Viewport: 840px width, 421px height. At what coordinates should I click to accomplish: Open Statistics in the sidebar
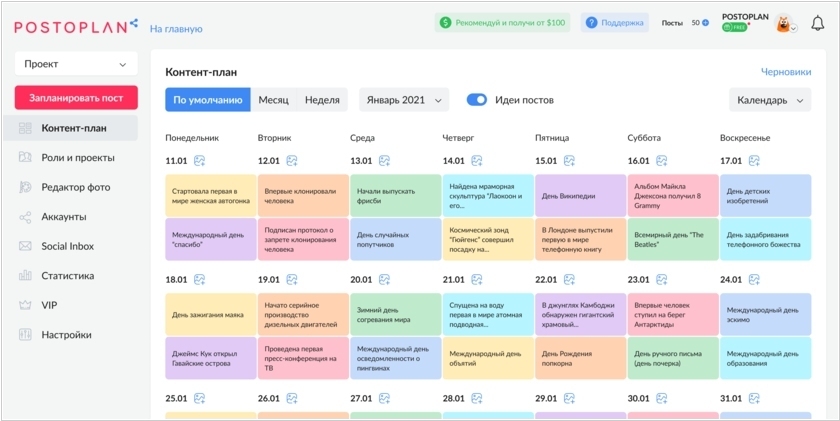(67, 276)
